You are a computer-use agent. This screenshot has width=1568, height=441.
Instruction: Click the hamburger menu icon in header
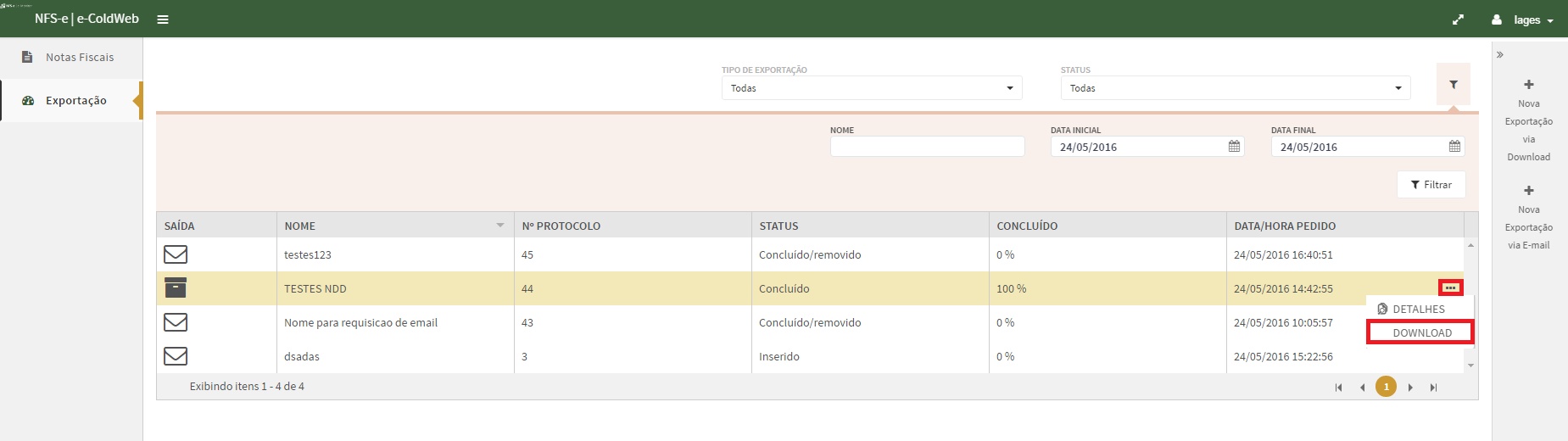pyautogui.click(x=163, y=20)
